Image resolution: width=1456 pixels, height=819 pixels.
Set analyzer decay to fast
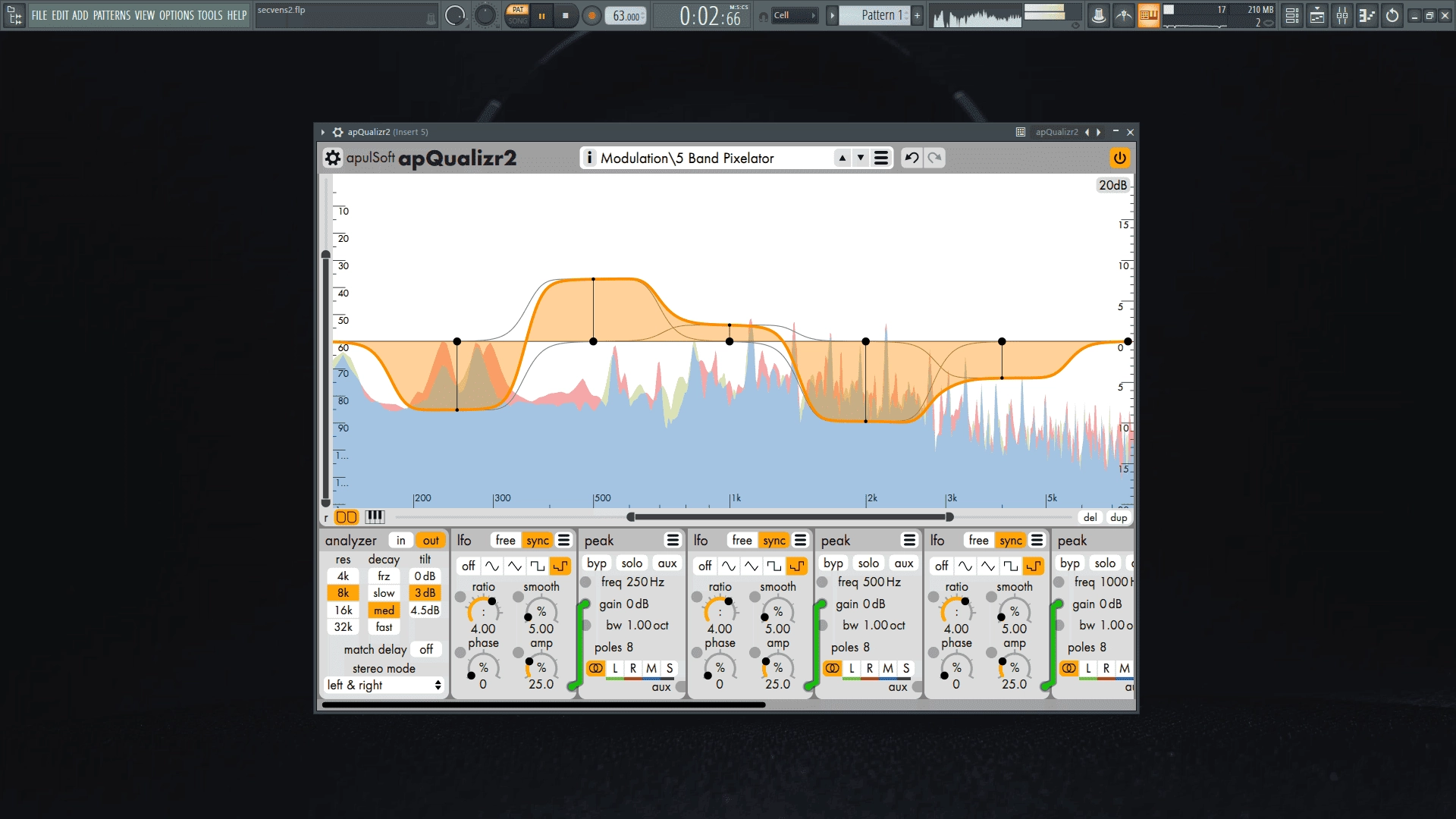pyautogui.click(x=384, y=627)
